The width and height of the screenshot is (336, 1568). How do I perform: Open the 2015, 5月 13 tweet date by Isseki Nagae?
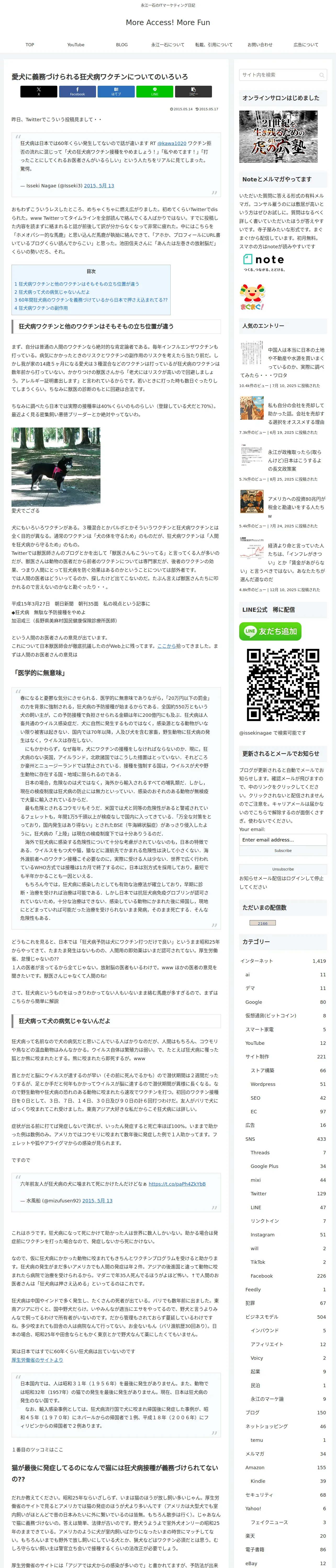pyautogui.click(x=99, y=186)
